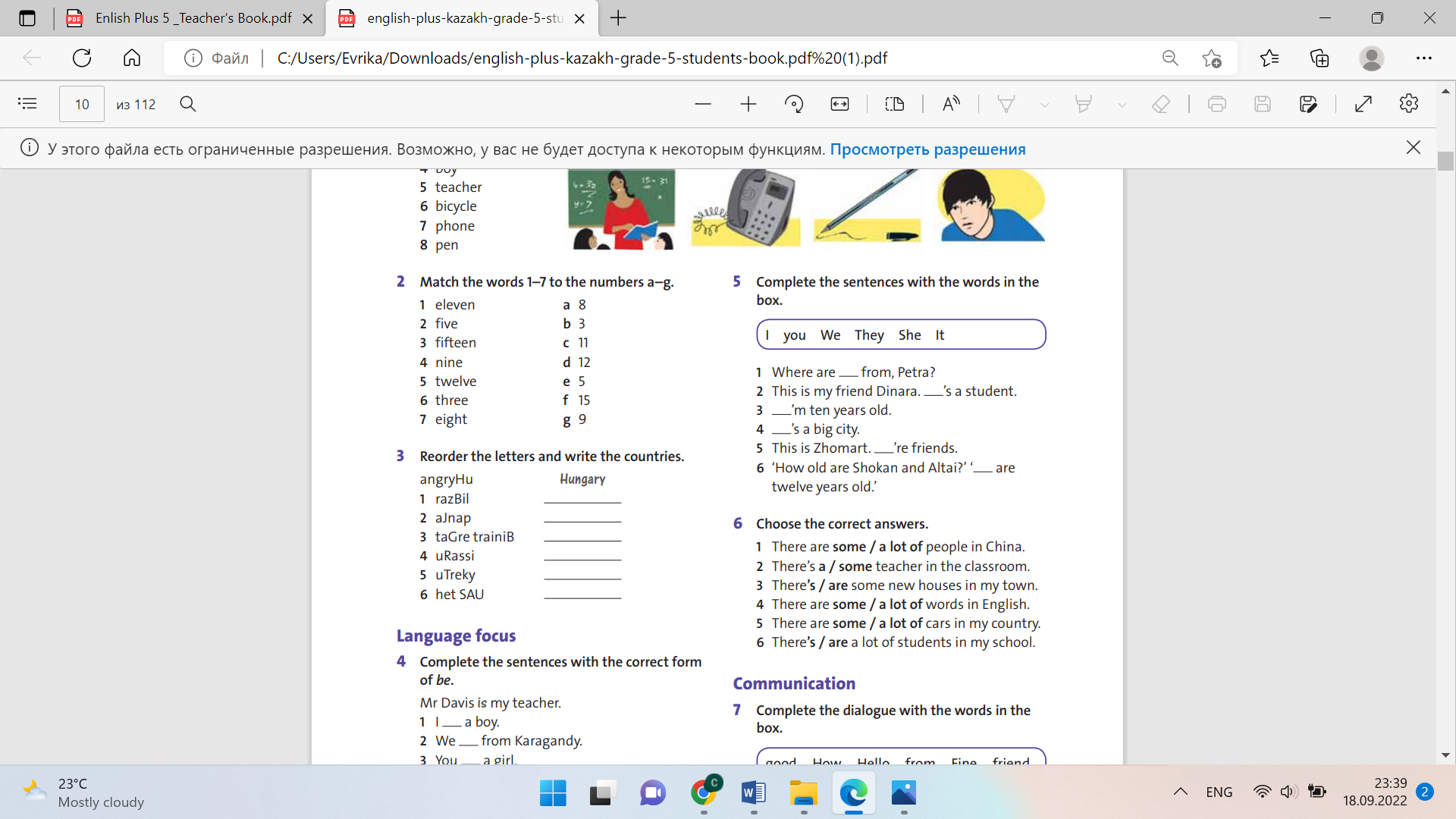Select the Draw pen tool
This screenshot has width=1456, height=819.
coord(1006,104)
